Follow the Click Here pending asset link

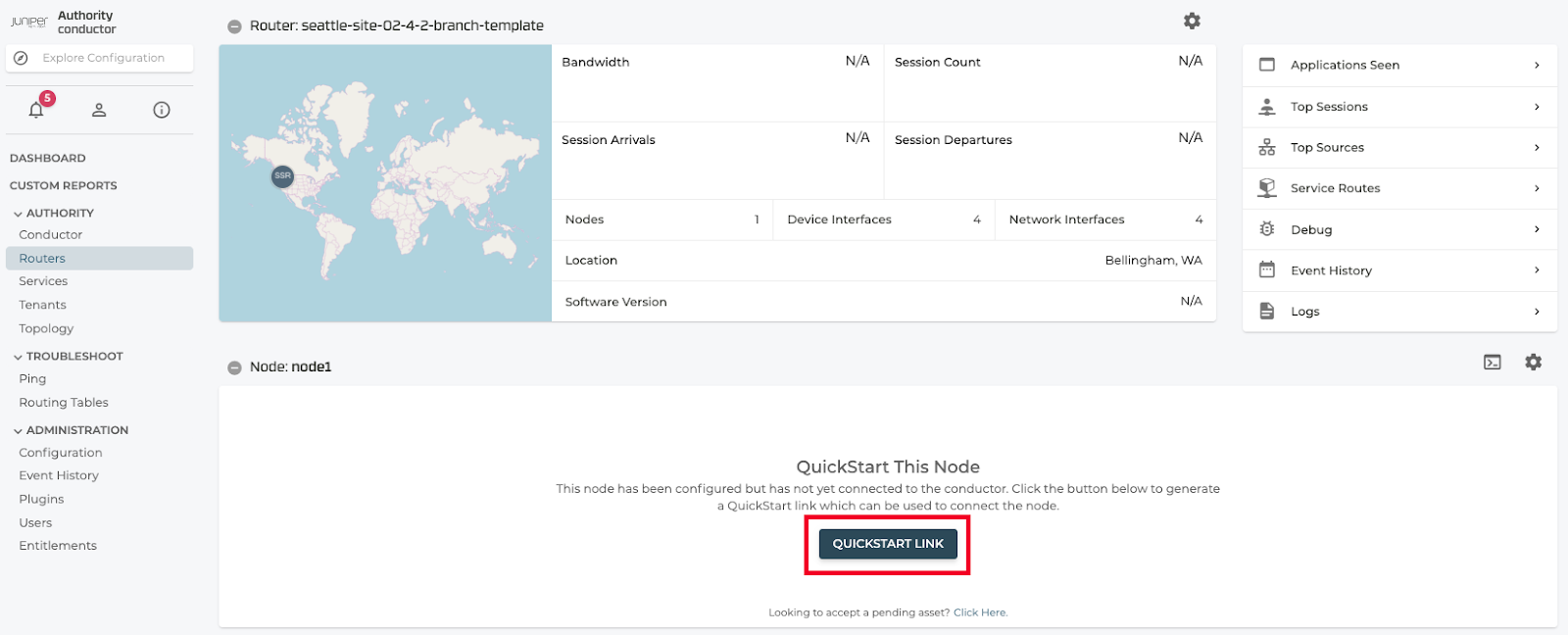pos(980,612)
